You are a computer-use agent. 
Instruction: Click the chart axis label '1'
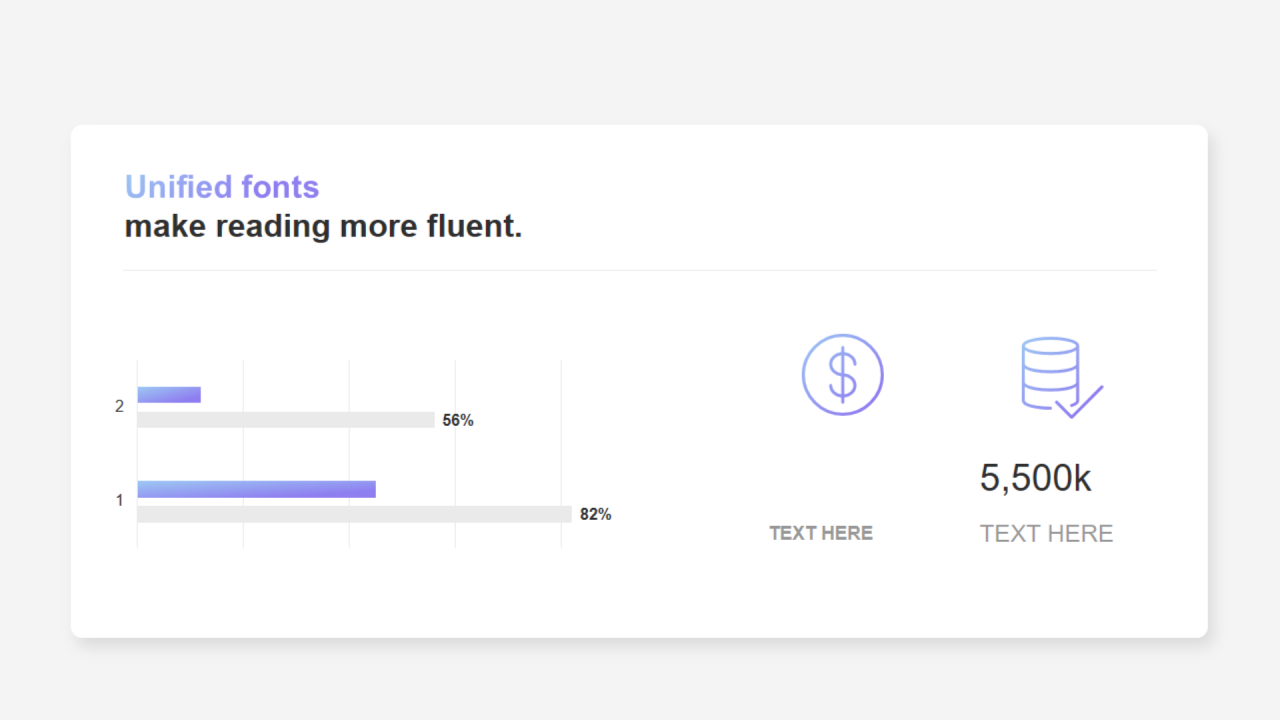tap(119, 500)
